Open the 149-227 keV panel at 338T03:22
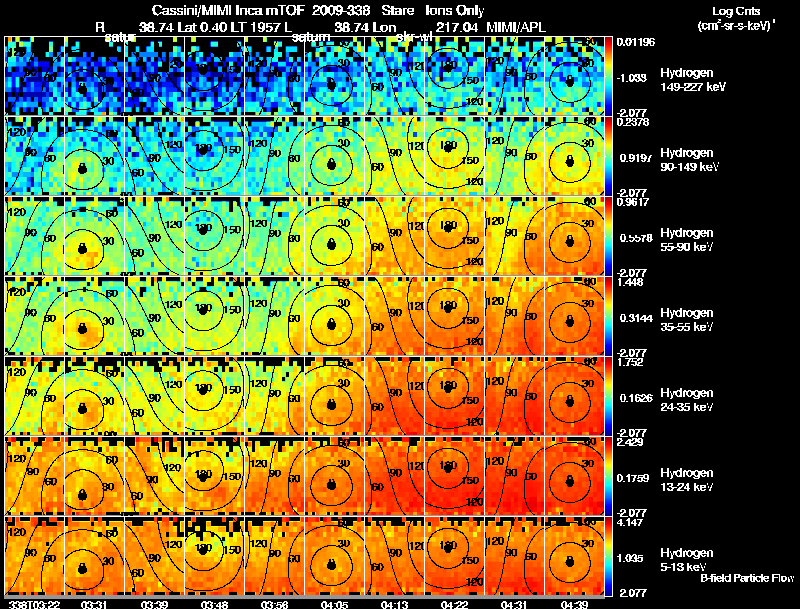Screen dimensions: 800x609 click(x=35, y=76)
